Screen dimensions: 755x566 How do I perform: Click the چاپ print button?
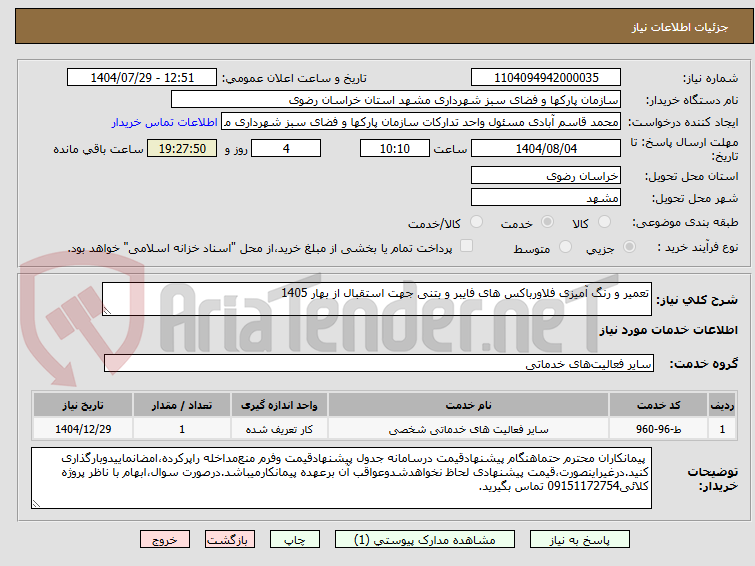295,540
